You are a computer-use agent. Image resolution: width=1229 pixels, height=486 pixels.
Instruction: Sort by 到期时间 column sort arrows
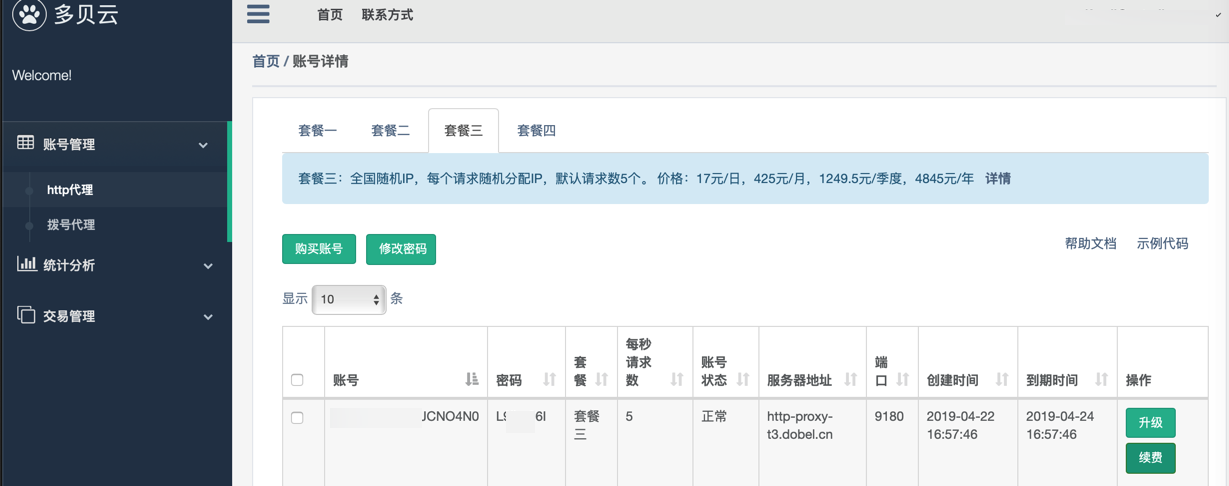(1101, 379)
